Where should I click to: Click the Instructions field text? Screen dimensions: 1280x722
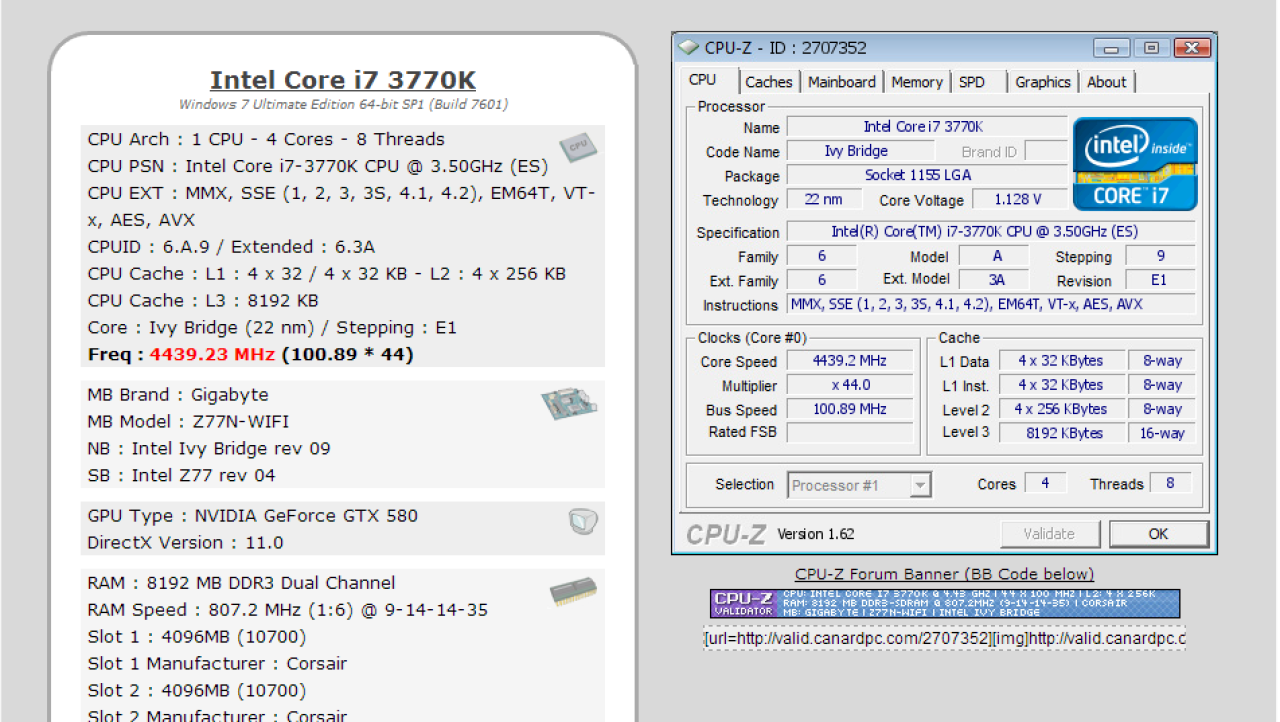click(x=991, y=304)
